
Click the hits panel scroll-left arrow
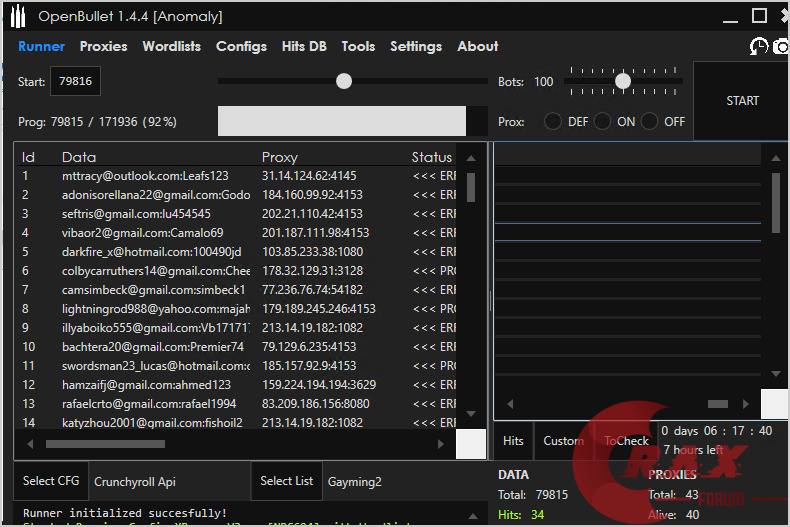click(510, 404)
